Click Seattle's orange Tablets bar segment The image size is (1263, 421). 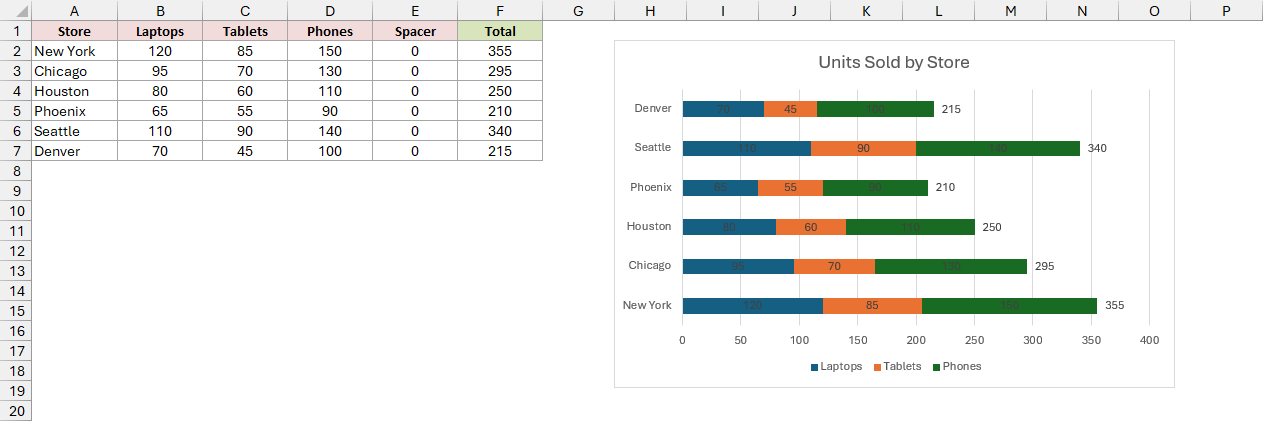(x=863, y=148)
